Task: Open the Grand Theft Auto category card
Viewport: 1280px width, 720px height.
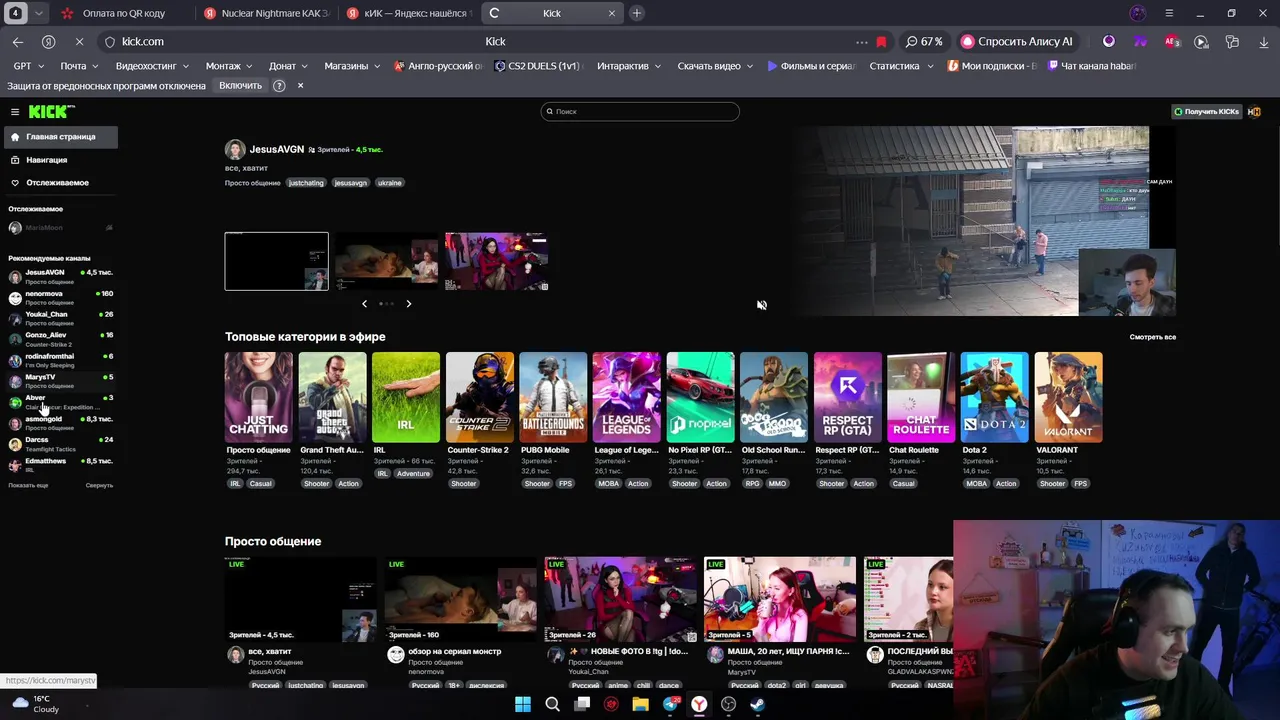Action: (332, 397)
